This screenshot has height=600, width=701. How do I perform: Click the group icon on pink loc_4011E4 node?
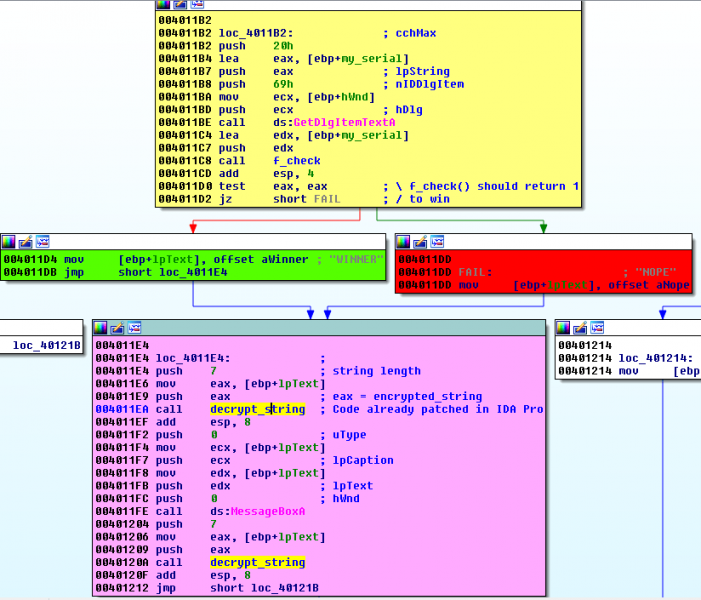(x=135, y=328)
